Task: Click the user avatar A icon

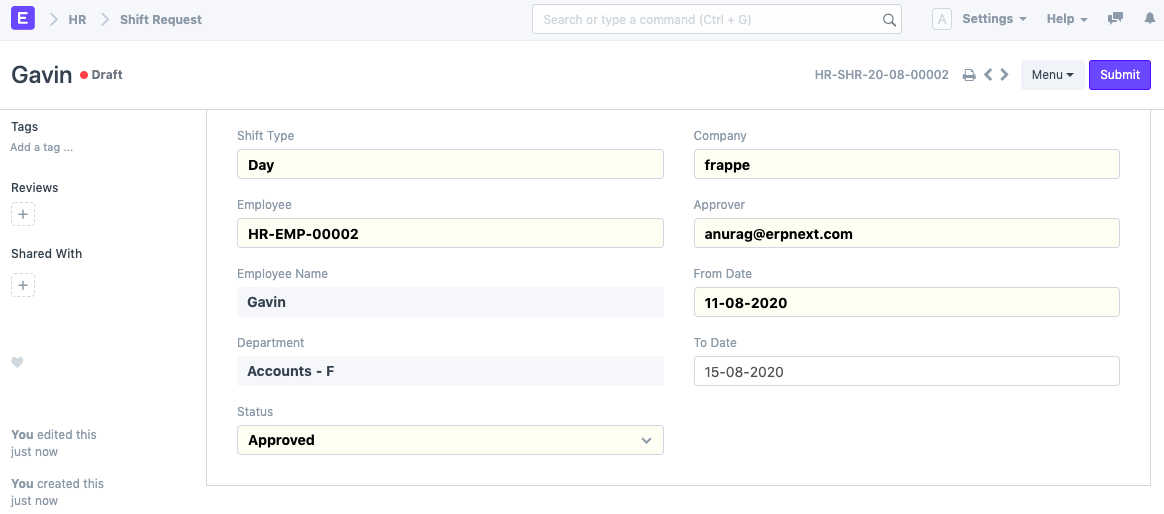Action: coord(941,19)
